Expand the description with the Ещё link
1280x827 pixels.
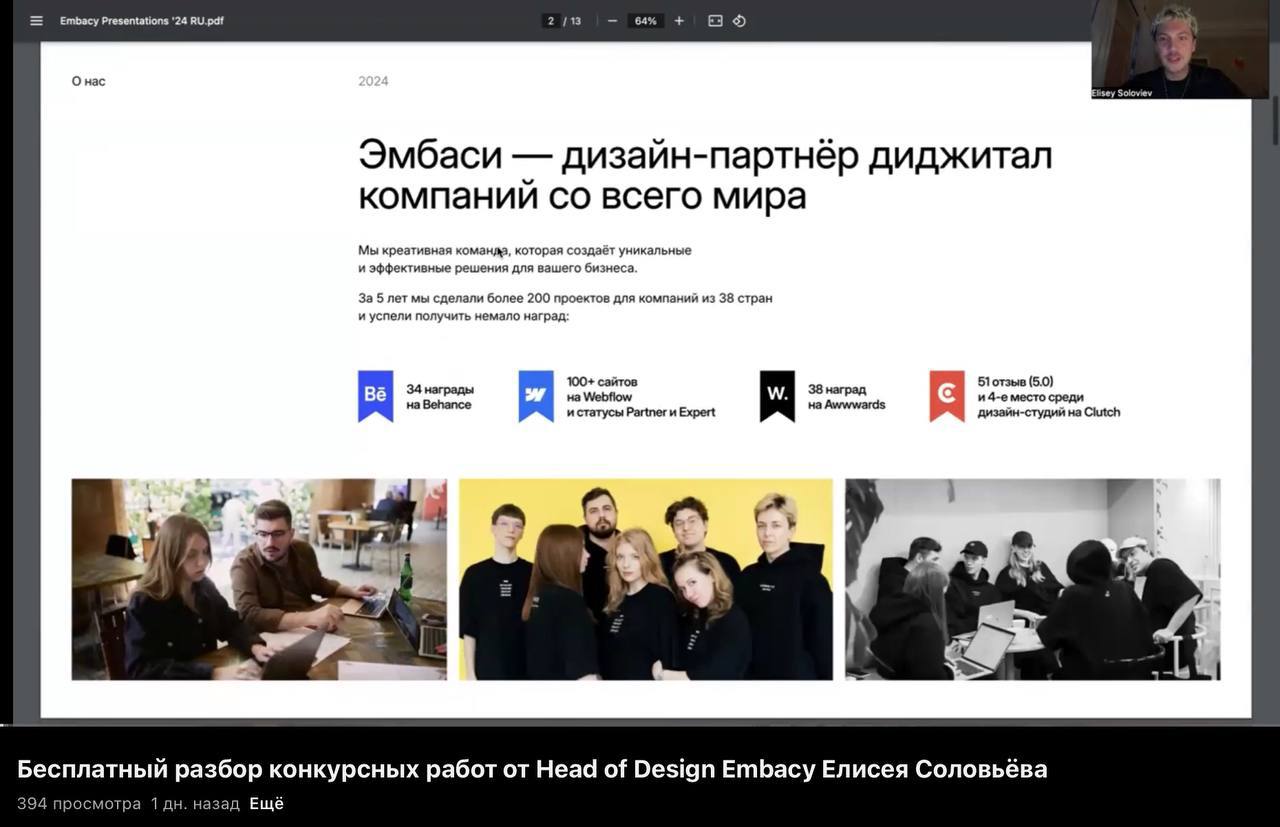click(266, 804)
